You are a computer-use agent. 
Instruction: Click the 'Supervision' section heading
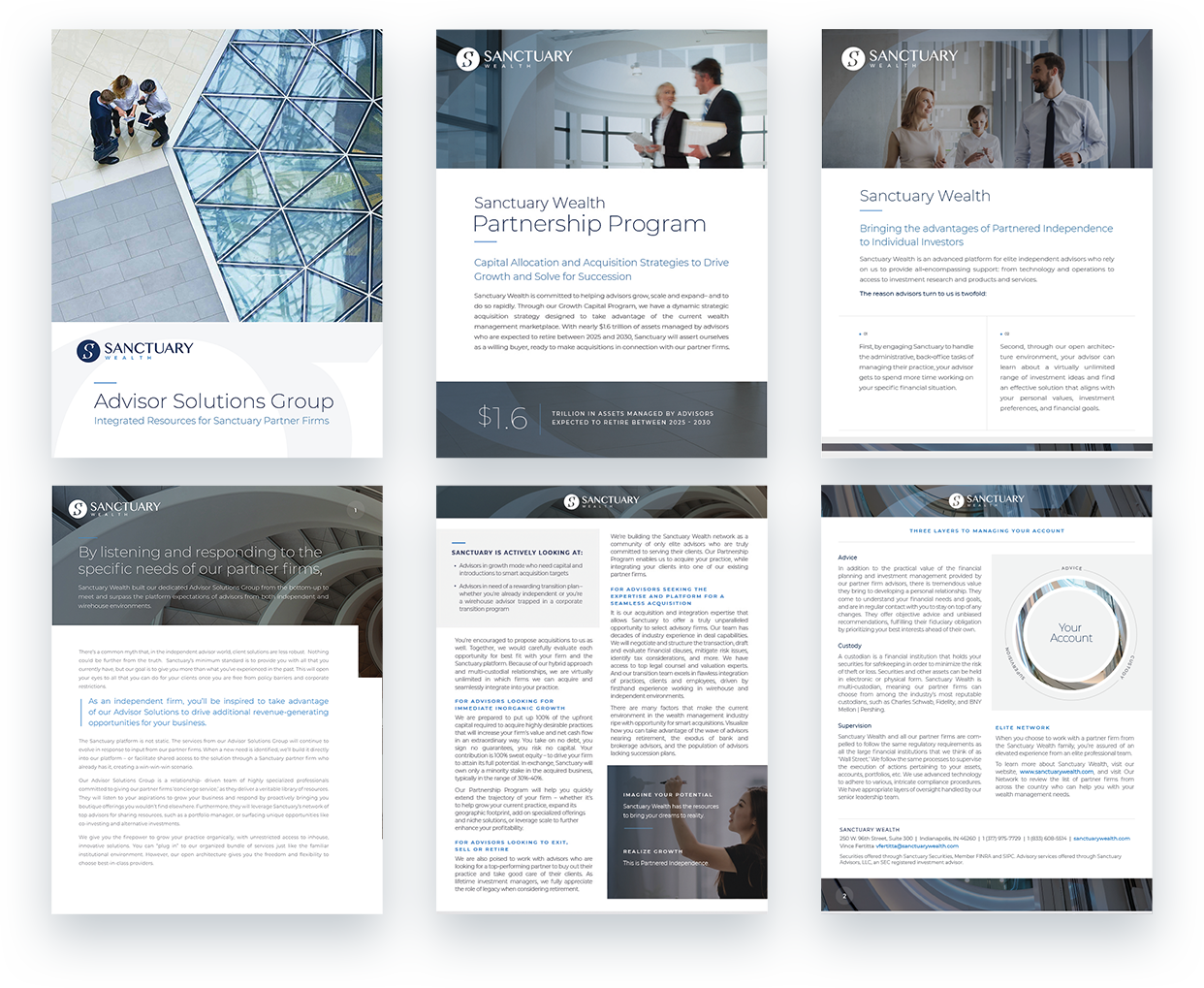pos(855,725)
